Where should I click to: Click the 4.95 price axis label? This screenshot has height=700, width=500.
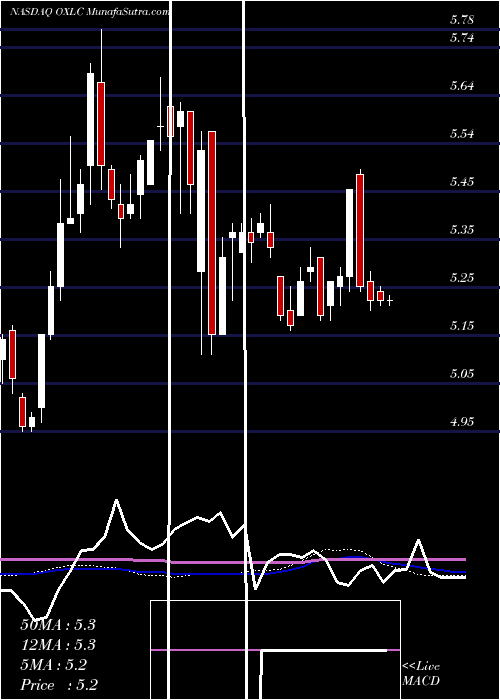tap(462, 421)
